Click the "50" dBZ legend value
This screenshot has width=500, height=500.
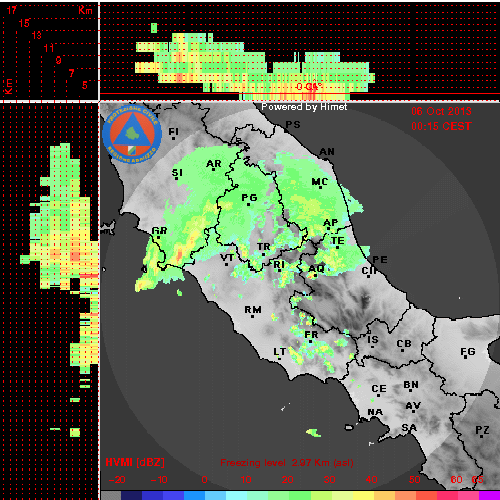coord(415,480)
